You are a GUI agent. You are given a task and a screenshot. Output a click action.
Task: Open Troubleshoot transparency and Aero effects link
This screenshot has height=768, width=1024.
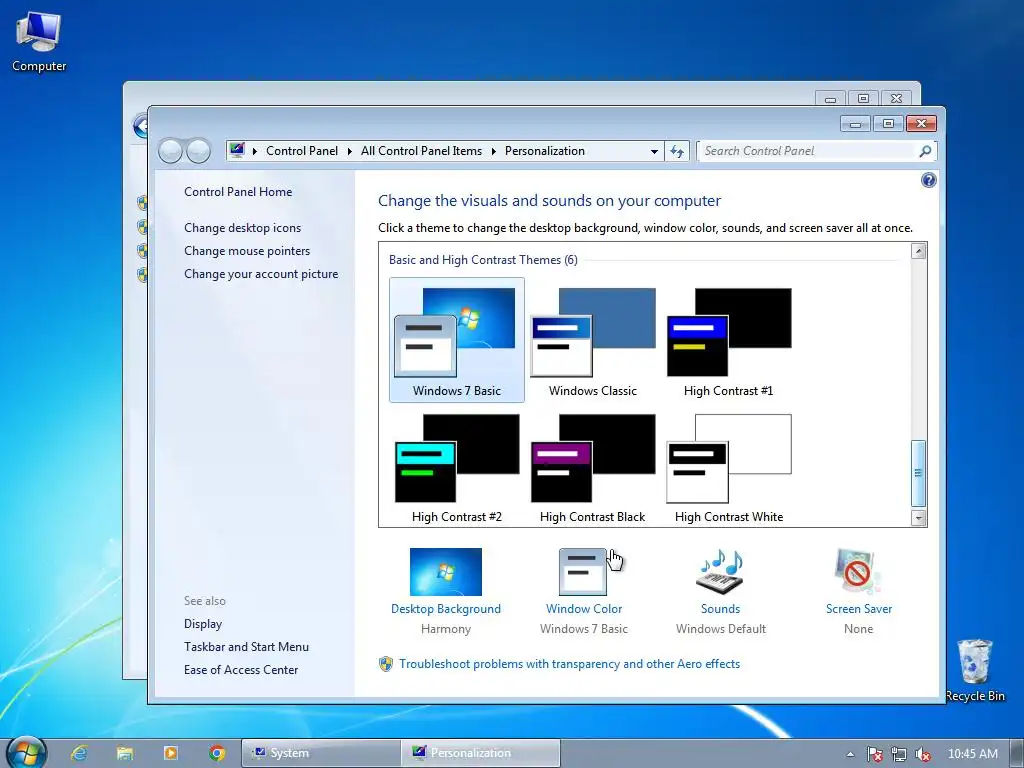point(569,664)
